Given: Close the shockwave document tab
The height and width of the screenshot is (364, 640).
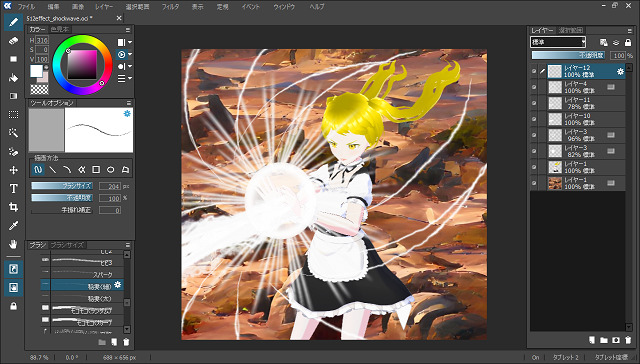Looking at the screenshot, I should tap(119, 18).
